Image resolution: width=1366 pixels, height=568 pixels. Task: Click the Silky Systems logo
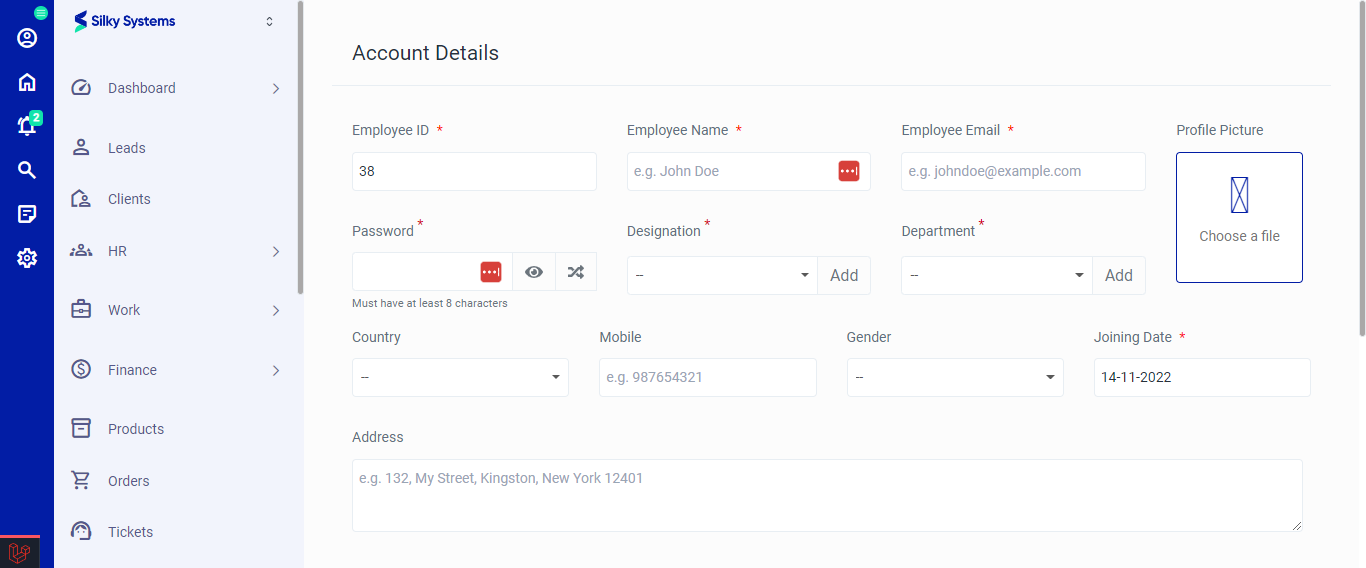125,21
